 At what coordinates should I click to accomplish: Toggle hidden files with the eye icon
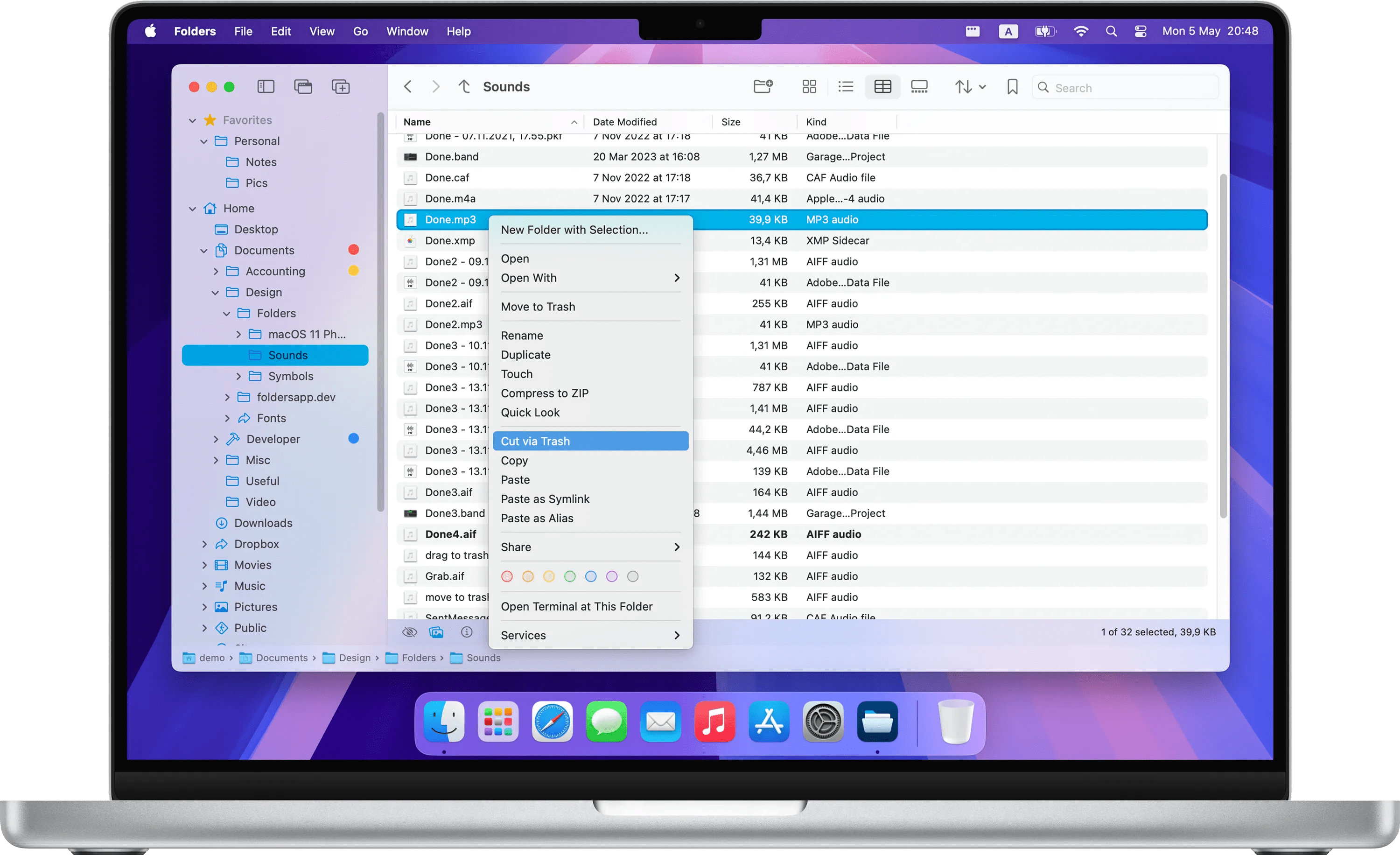click(409, 632)
